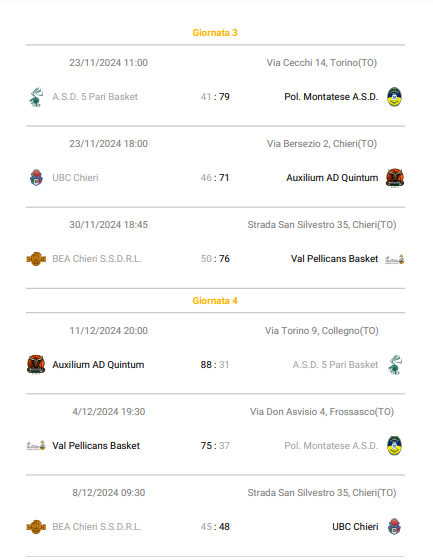
Task: Click the Auxilium AD Quintum logo in Giornata 3
Action: pyautogui.click(x=395, y=178)
